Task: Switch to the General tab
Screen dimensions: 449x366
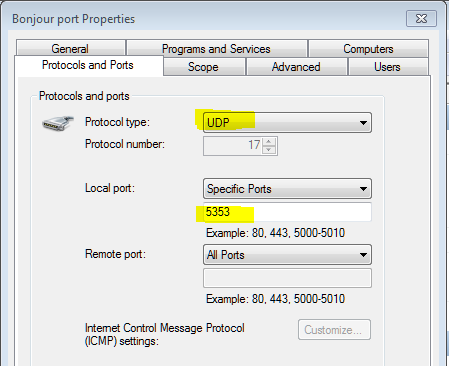Action: (70, 48)
